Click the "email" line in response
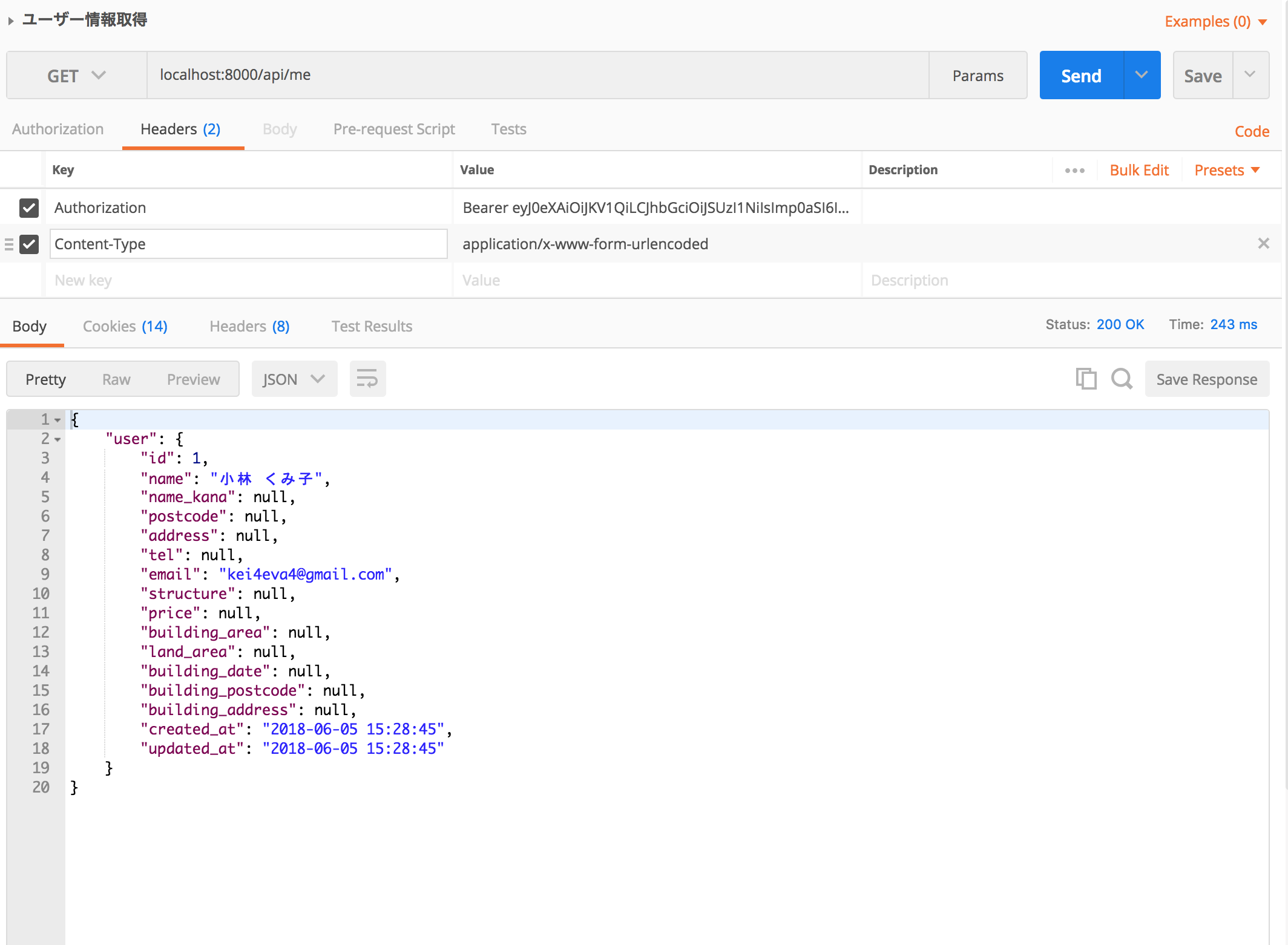1288x945 pixels. [x=270, y=574]
